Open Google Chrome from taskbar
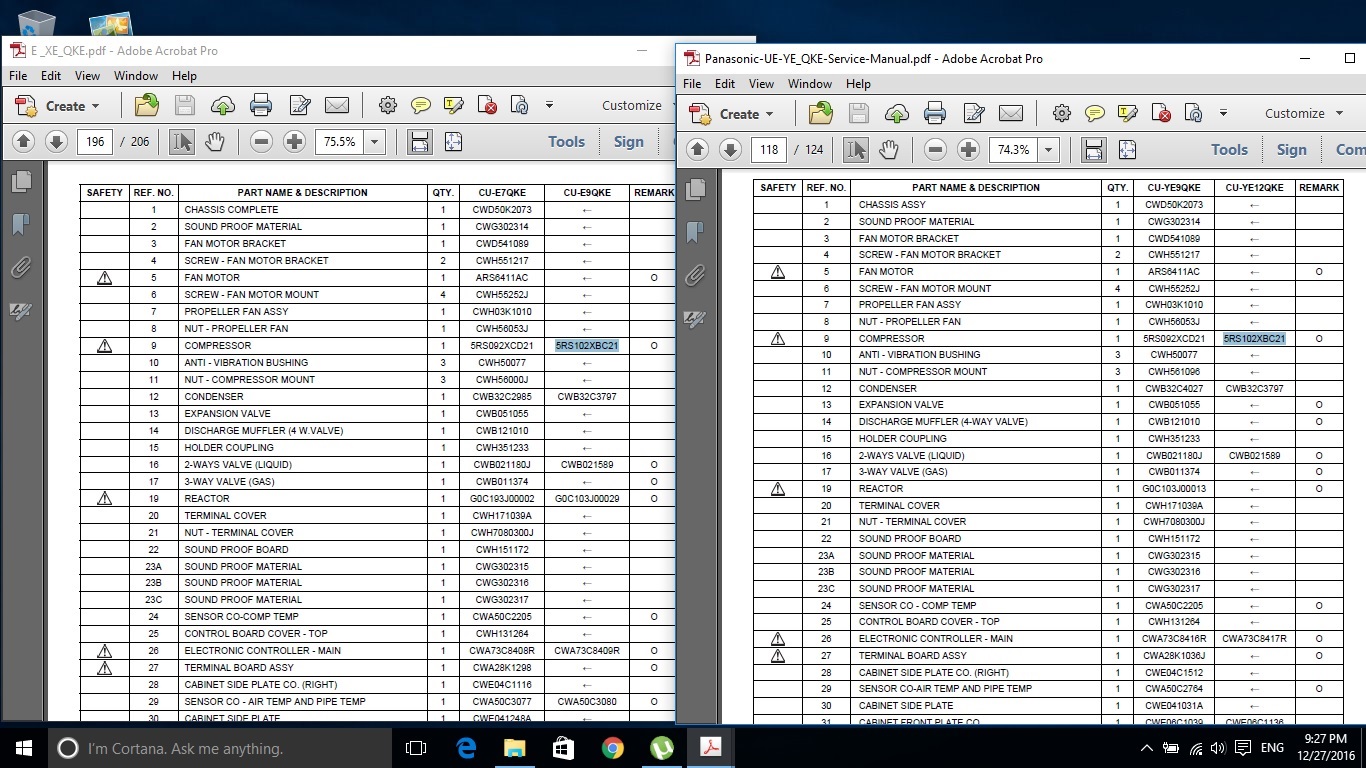The height and width of the screenshot is (768, 1366). (613, 748)
